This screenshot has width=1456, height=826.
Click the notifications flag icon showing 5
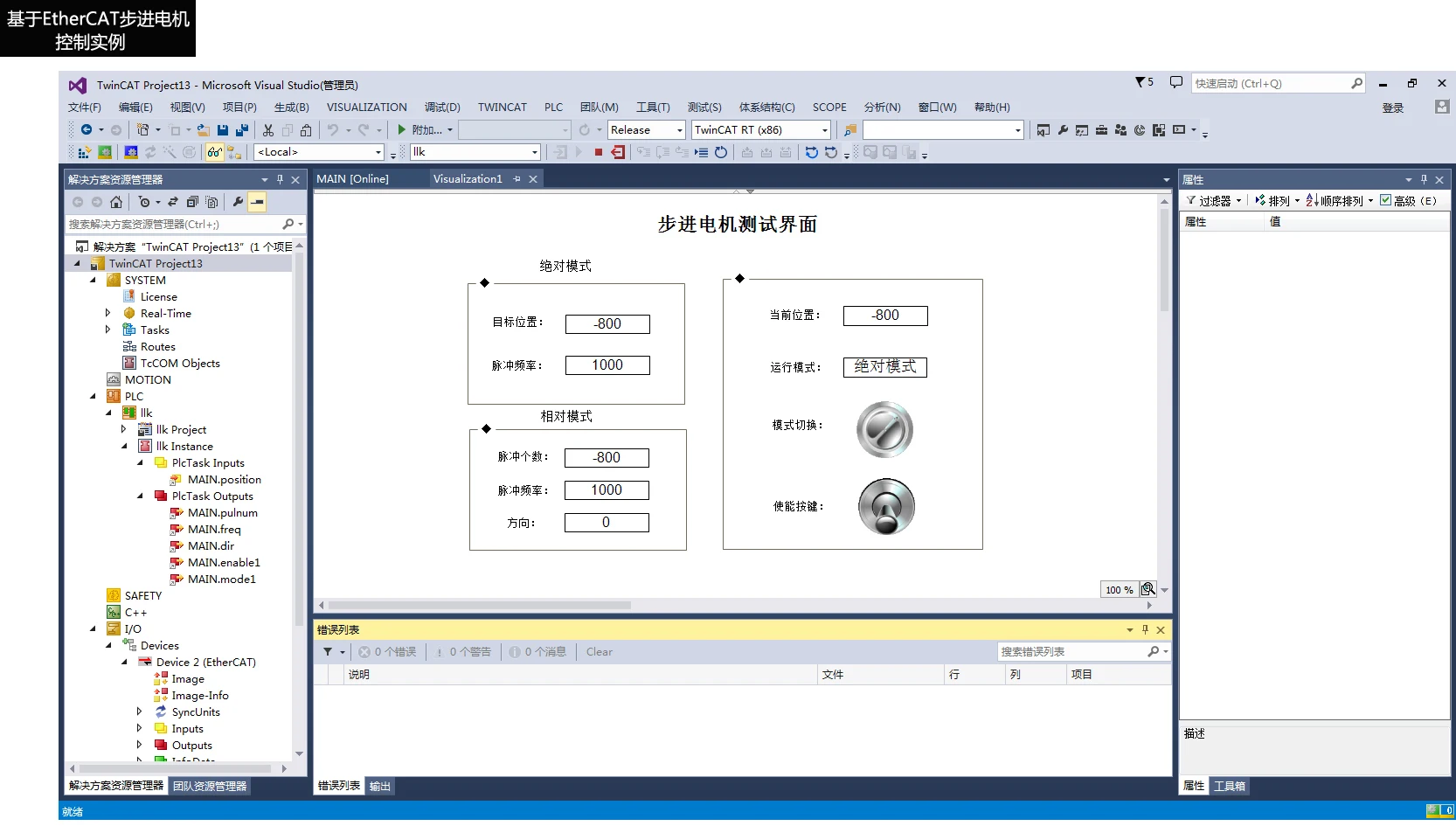click(1144, 82)
